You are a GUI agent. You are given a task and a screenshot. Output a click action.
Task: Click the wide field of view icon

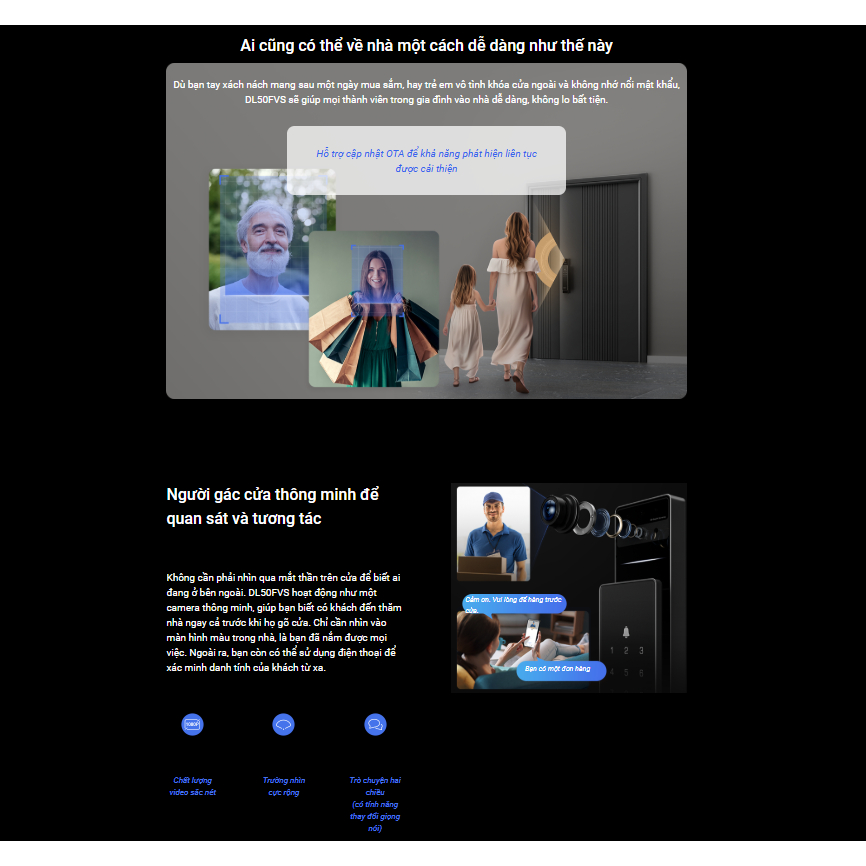(x=283, y=725)
